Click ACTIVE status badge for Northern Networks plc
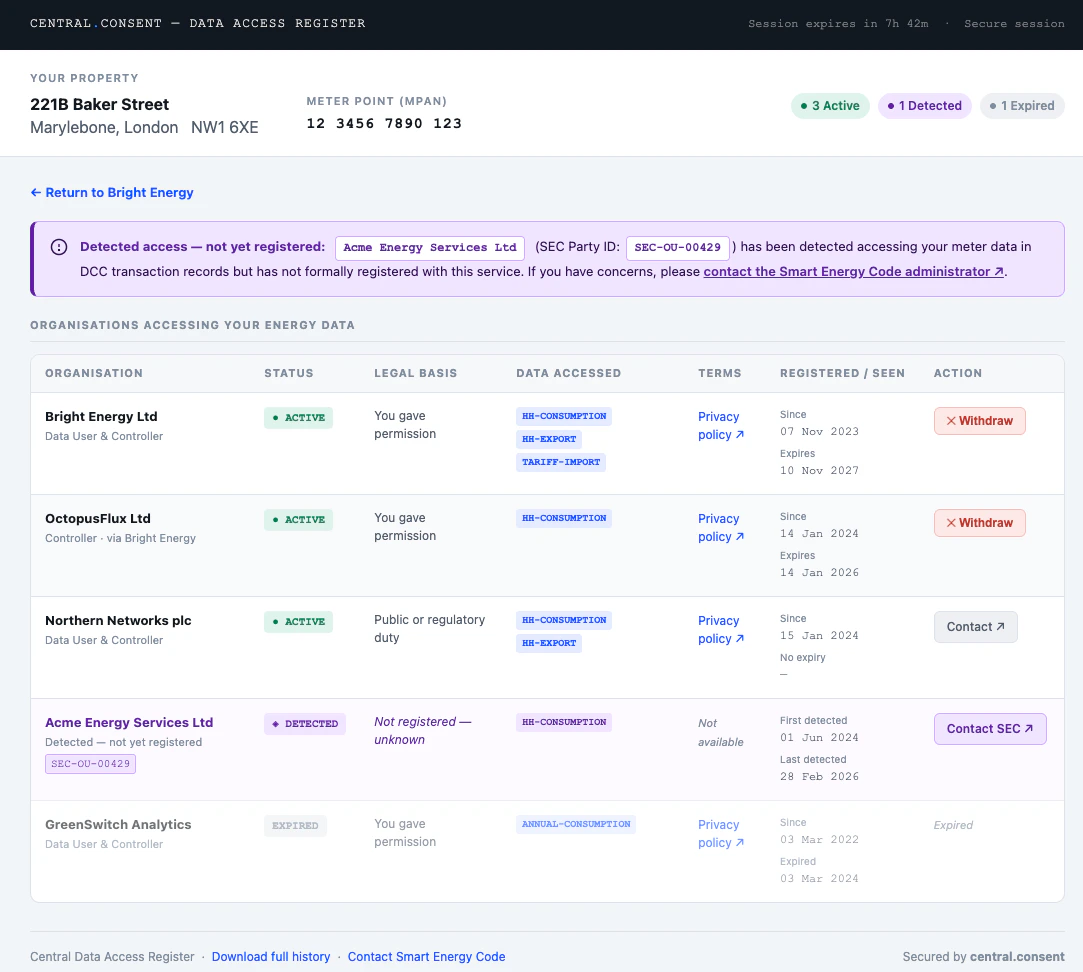This screenshot has height=972, width=1083. [298, 622]
